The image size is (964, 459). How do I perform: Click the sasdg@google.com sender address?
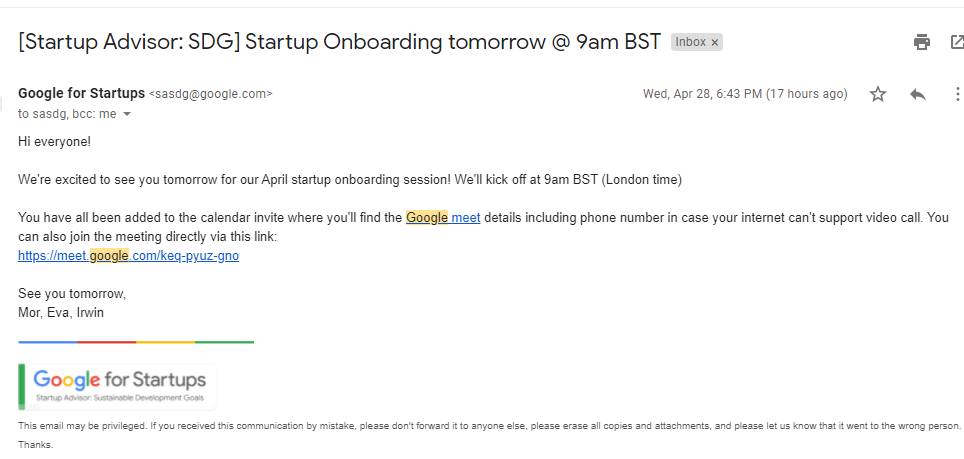coord(211,94)
